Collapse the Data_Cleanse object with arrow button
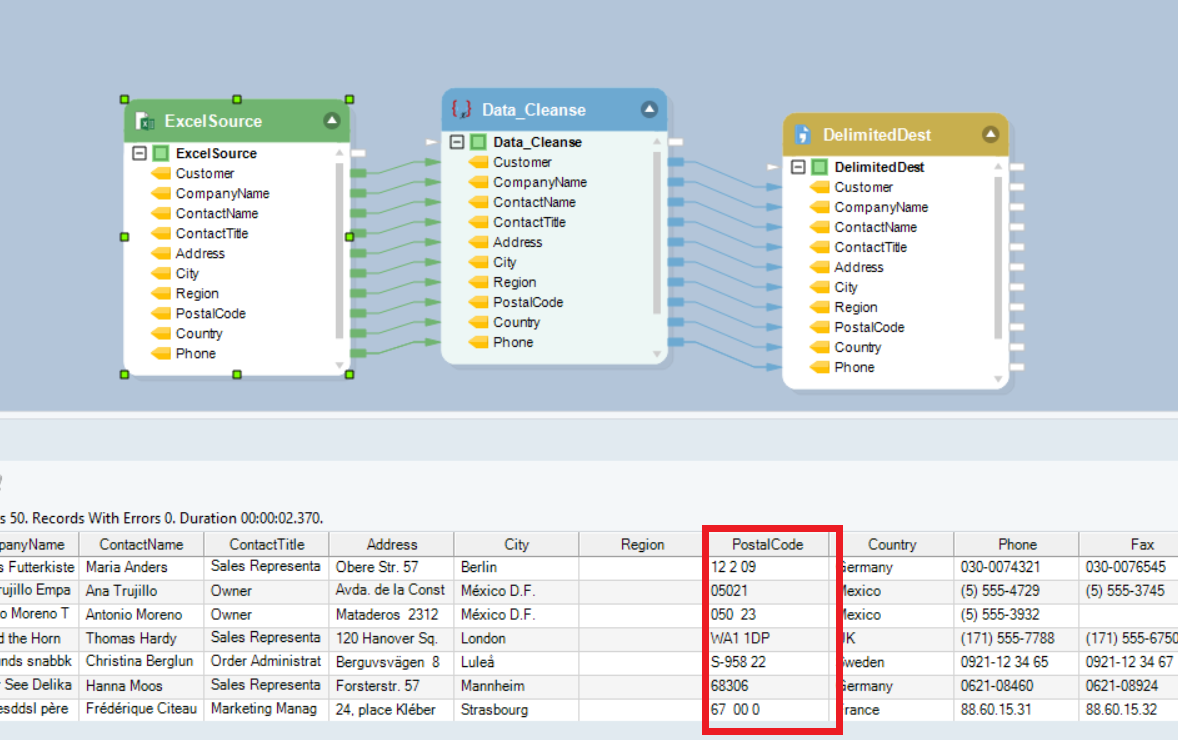The height and width of the screenshot is (740, 1178). click(649, 110)
